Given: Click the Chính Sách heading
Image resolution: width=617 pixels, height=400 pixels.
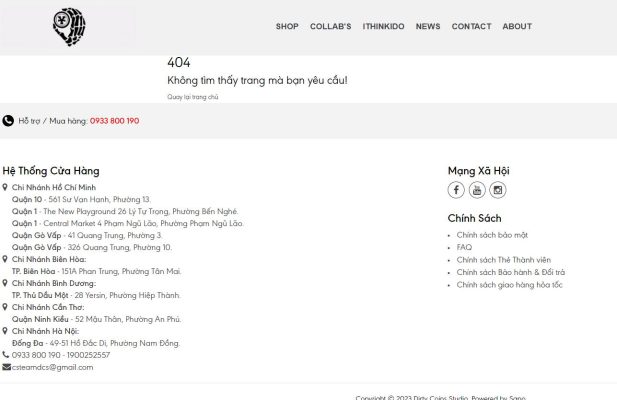Looking at the screenshot, I should [x=475, y=218].
